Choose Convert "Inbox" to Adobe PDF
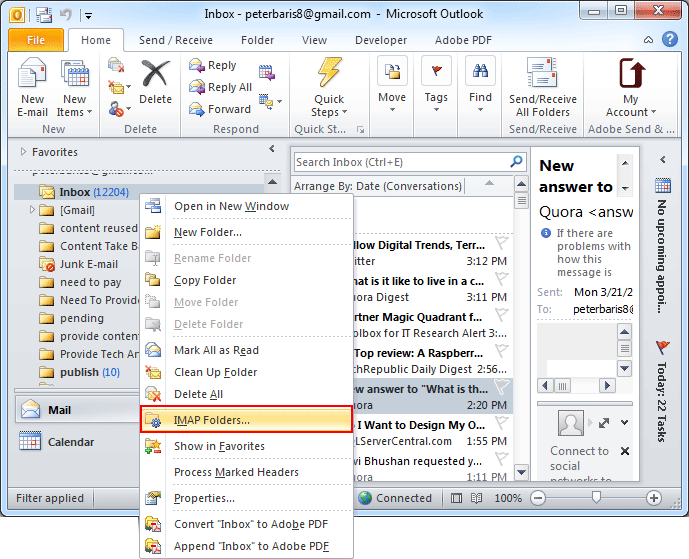Image resolution: width=689 pixels, height=559 pixels. (x=247, y=524)
